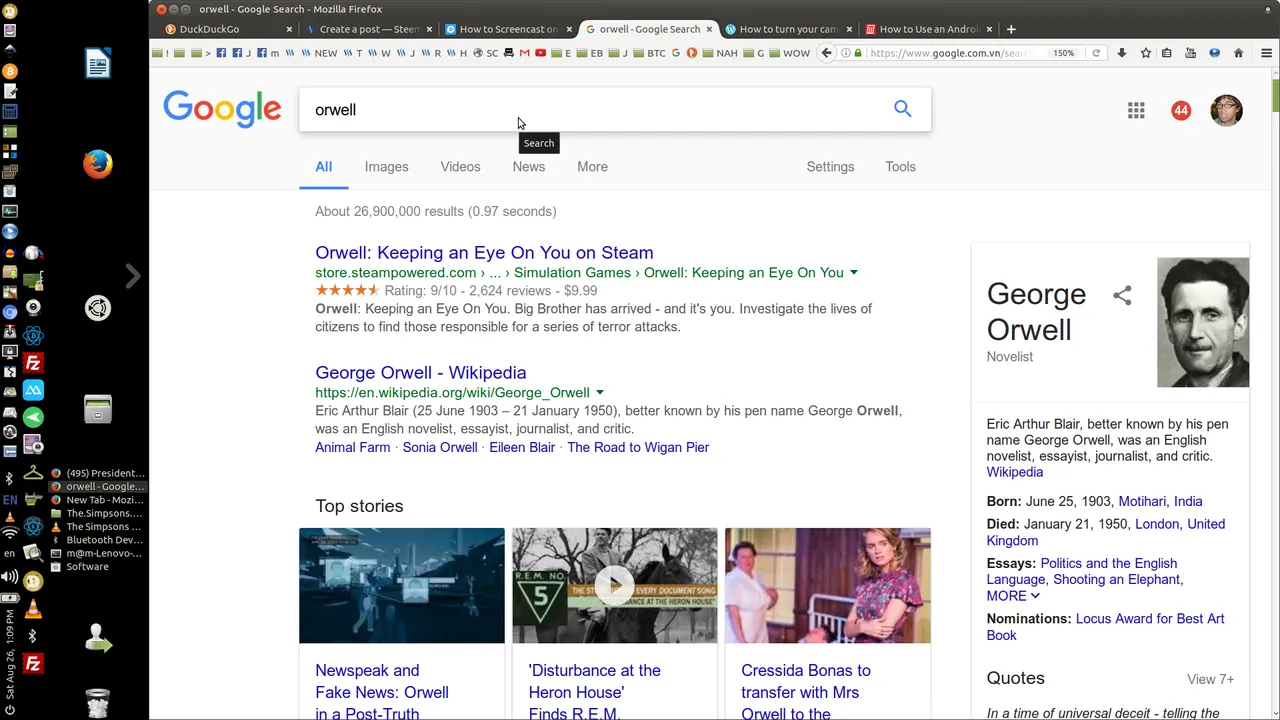Click the Firefox URL address bar
1280x720 pixels.
(x=950, y=53)
